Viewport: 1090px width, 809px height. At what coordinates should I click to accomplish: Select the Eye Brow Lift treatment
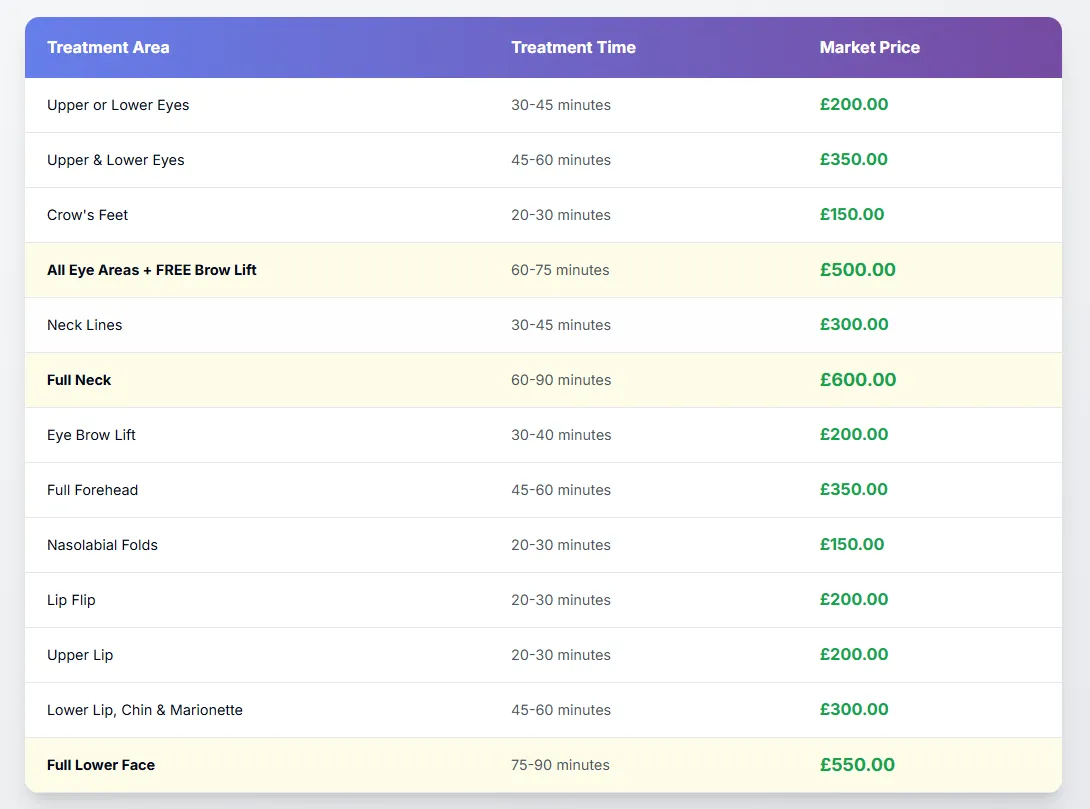point(91,435)
